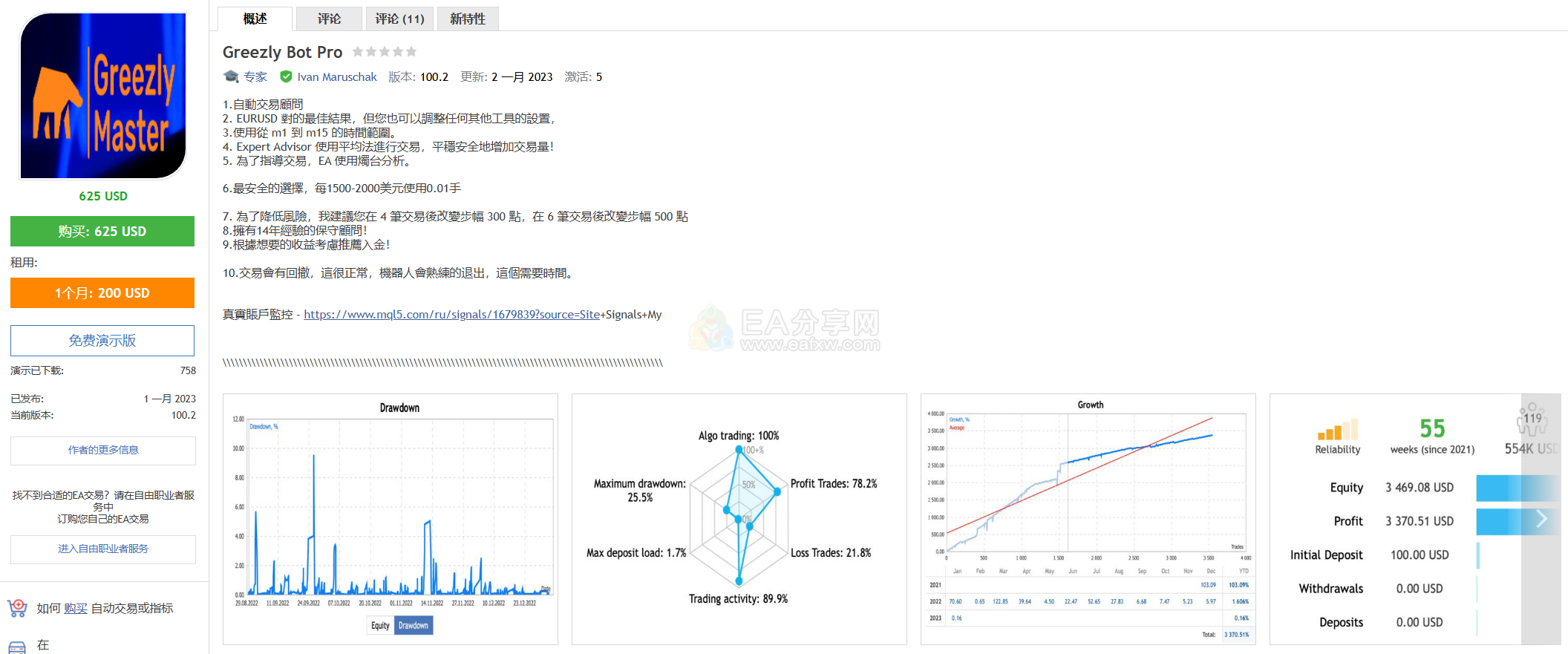Open author Ivan Maruschak's profile
Viewport: 1568px width, 654px height.
(x=337, y=76)
